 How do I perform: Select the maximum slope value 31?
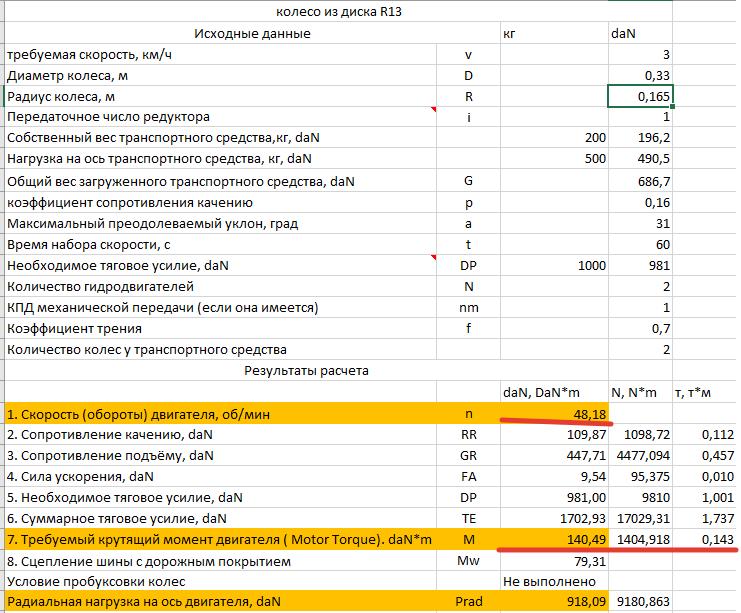coord(640,224)
